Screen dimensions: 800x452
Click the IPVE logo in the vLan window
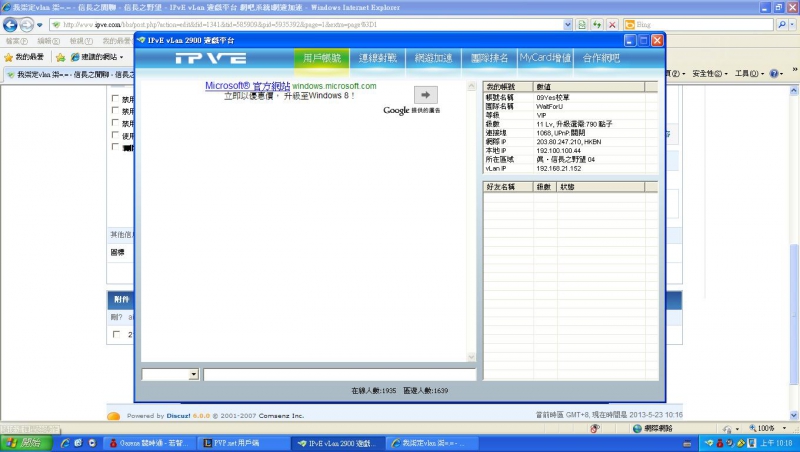pyautogui.click(x=211, y=59)
